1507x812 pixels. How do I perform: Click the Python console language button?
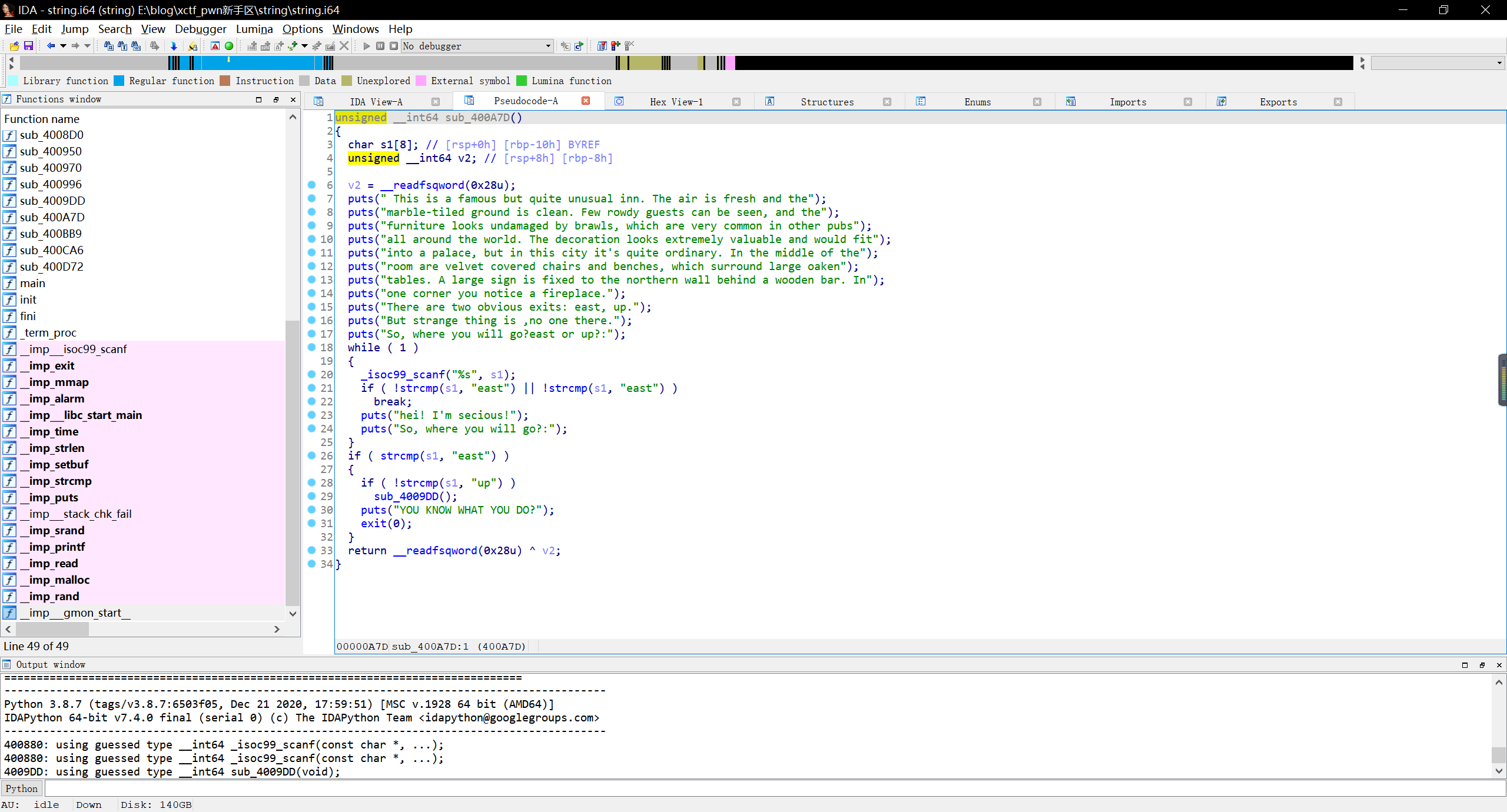[x=22, y=788]
